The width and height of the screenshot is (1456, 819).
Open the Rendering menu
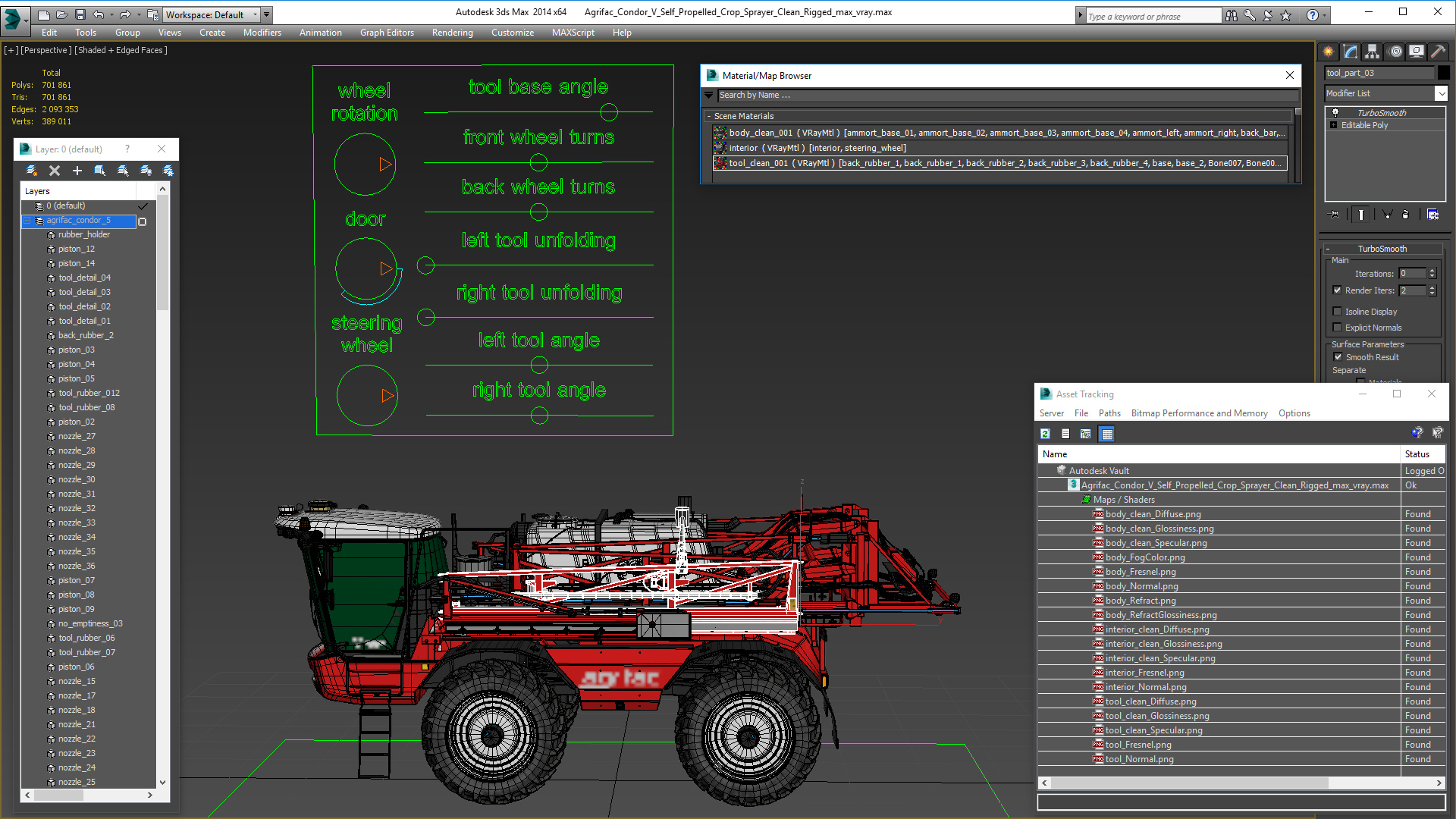[452, 33]
